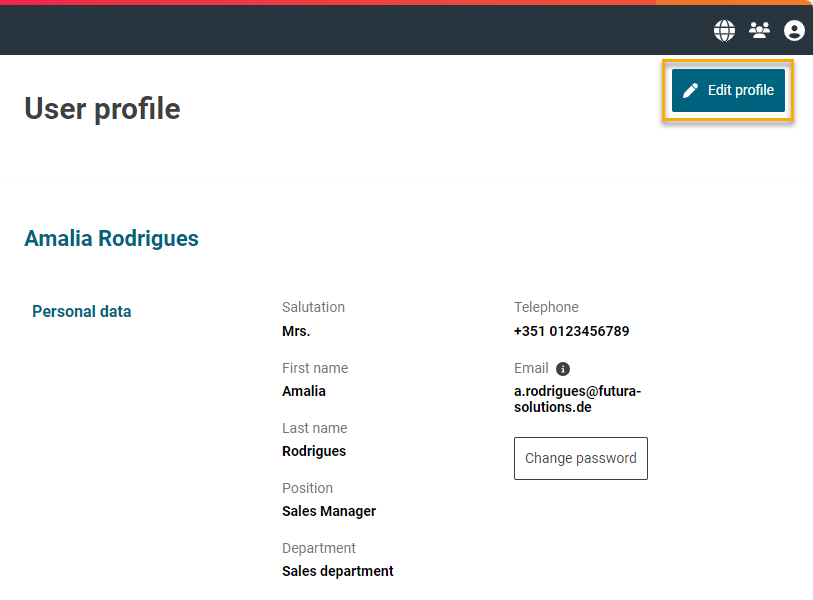The width and height of the screenshot is (813, 600).
Task: Show the Email info tooltip icon
Action: [x=563, y=369]
